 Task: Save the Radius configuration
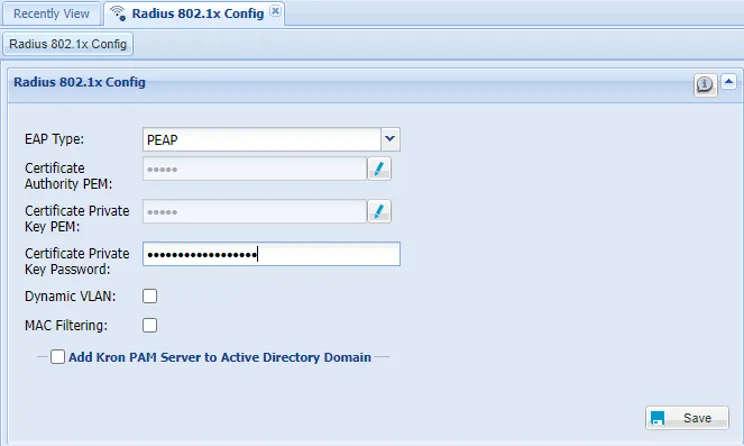(x=687, y=418)
